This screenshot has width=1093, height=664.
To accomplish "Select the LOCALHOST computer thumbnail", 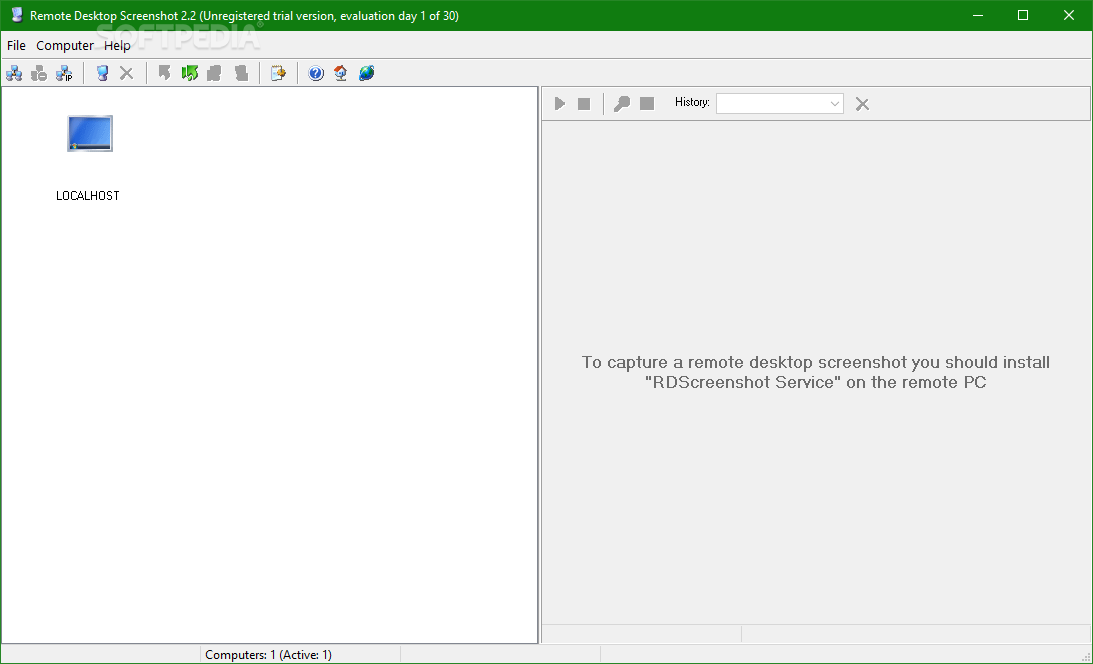I will pyautogui.click(x=90, y=133).
